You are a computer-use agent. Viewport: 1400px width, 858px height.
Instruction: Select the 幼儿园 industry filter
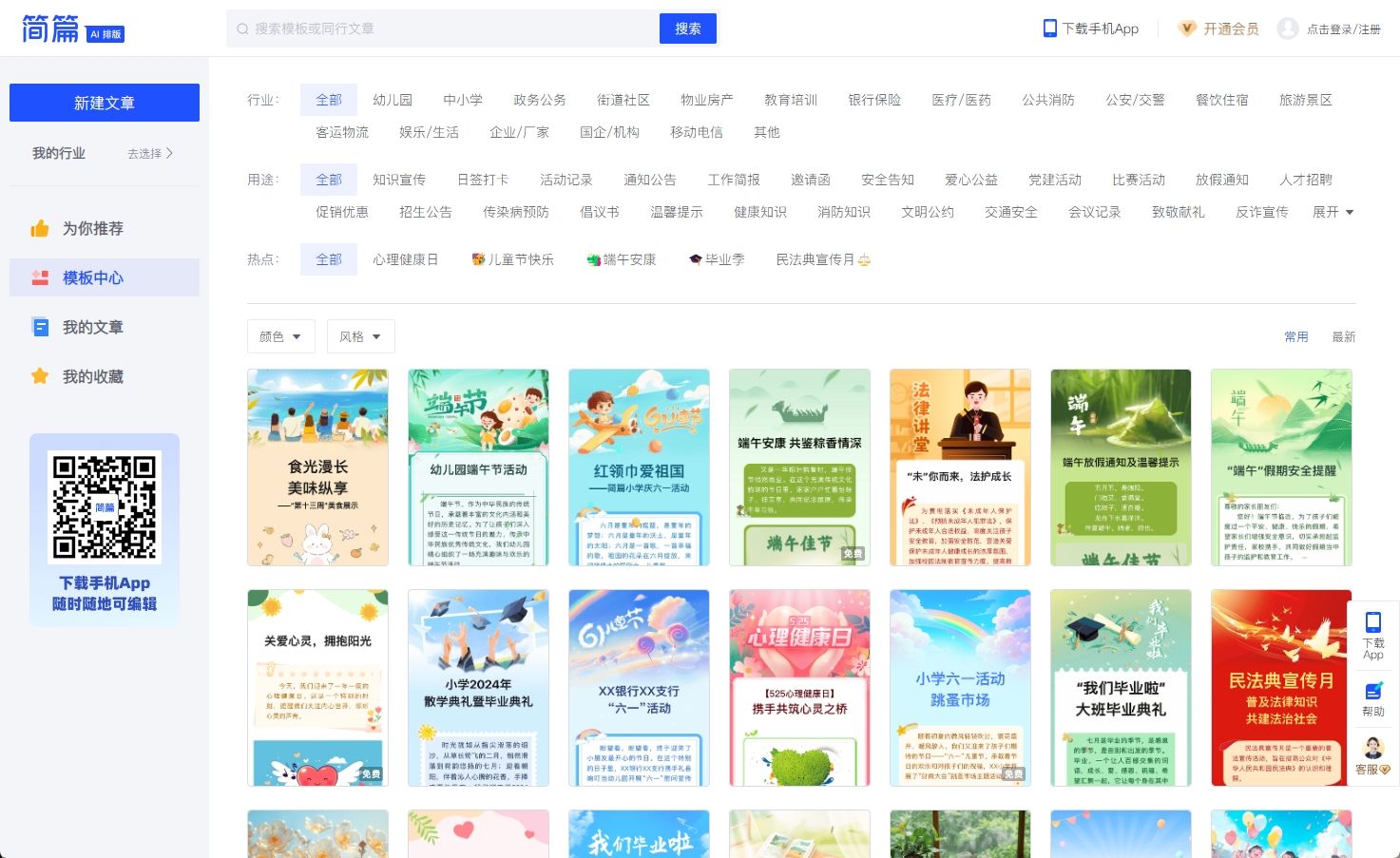(x=393, y=100)
